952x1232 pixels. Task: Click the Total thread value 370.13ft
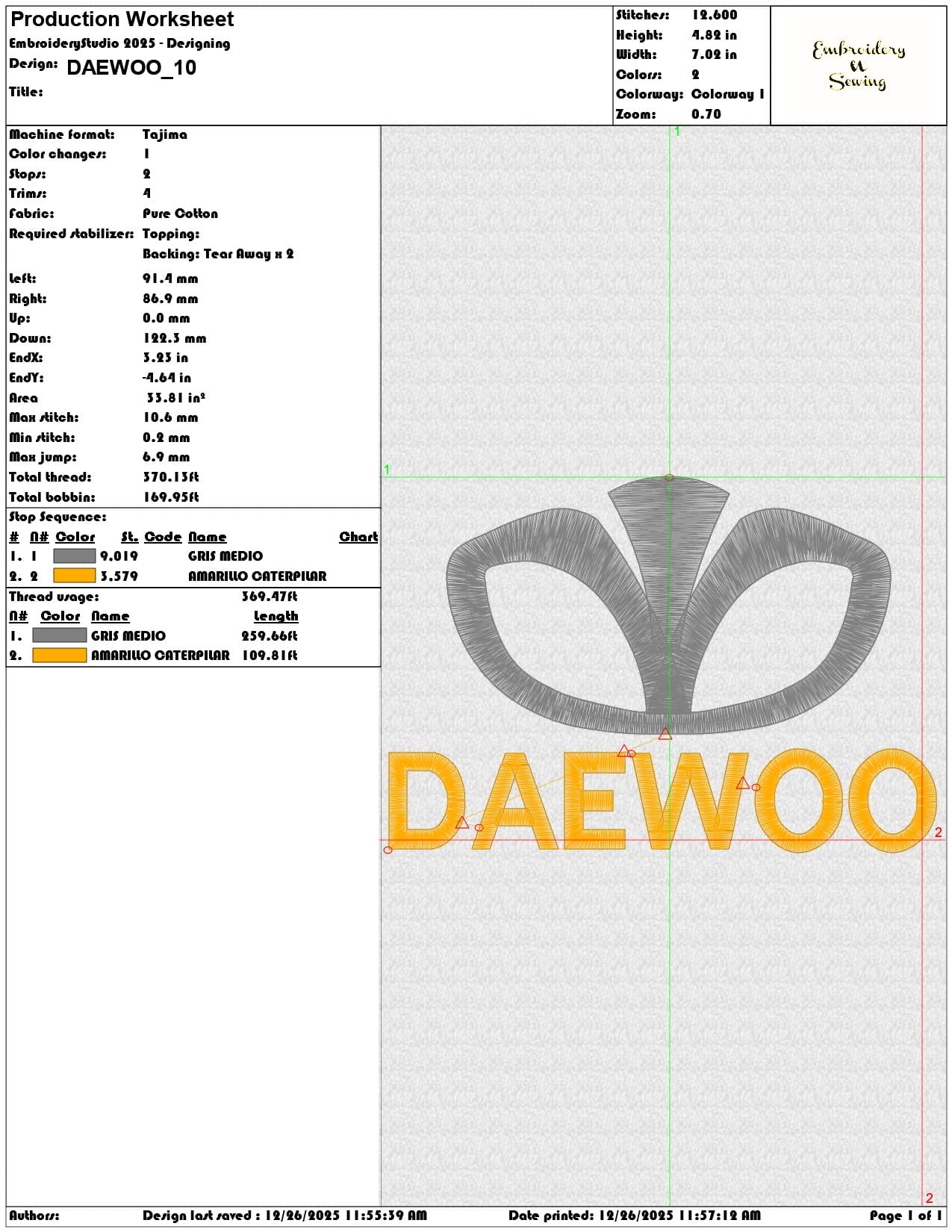[171, 477]
